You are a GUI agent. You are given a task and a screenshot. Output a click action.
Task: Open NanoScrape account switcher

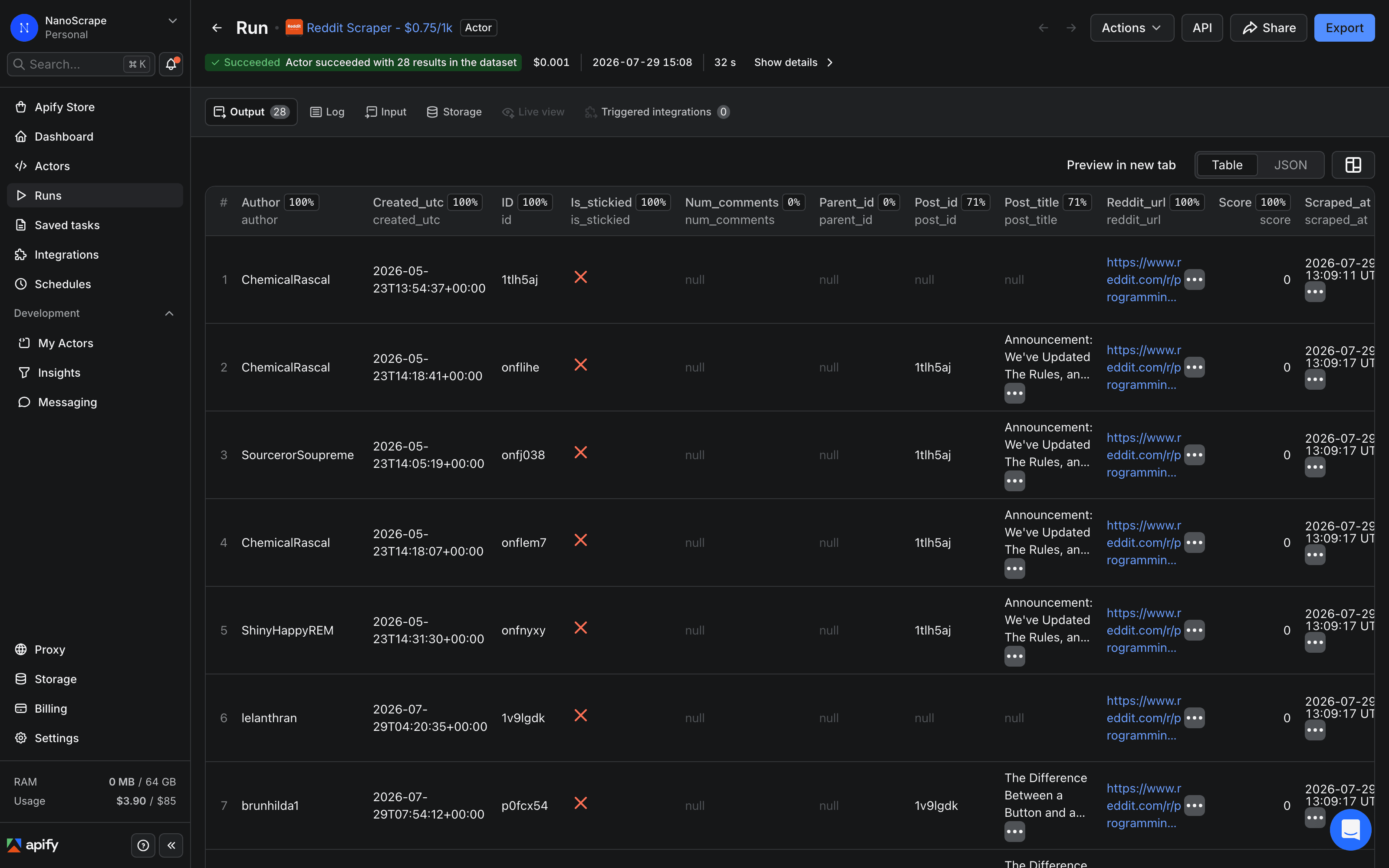(x=95, y=27)
